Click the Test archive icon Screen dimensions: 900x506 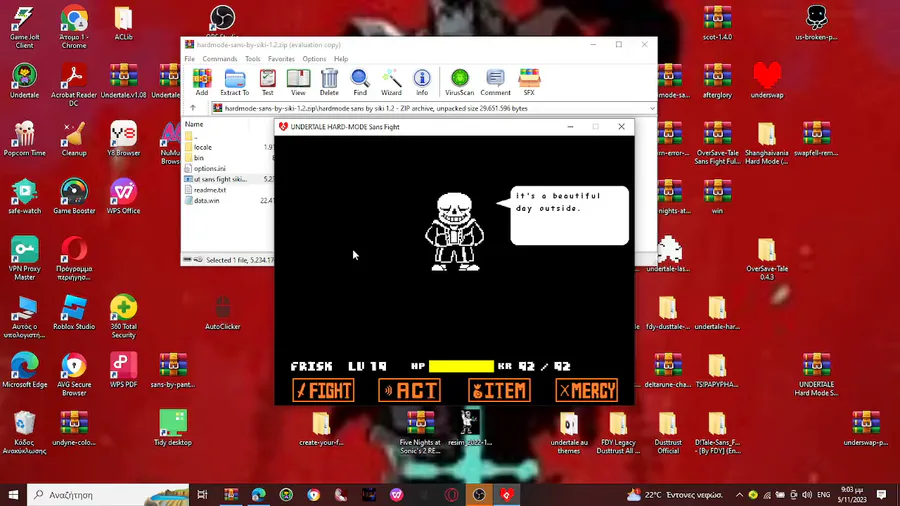click(x=267, y=82)
